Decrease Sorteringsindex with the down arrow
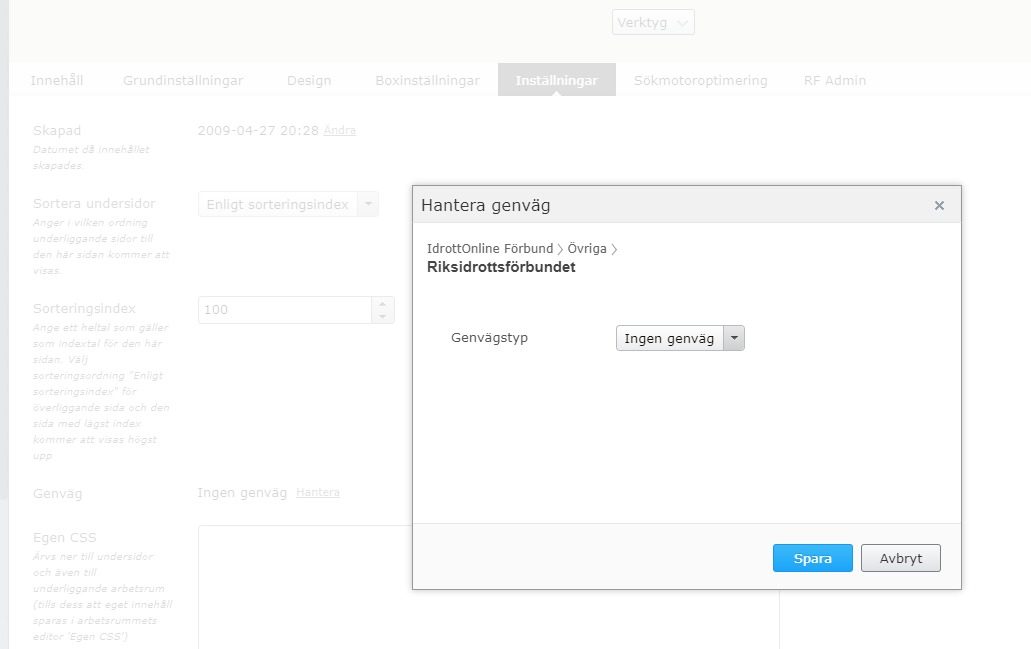This screenshot has width=1031, height=649. point(383,316)
